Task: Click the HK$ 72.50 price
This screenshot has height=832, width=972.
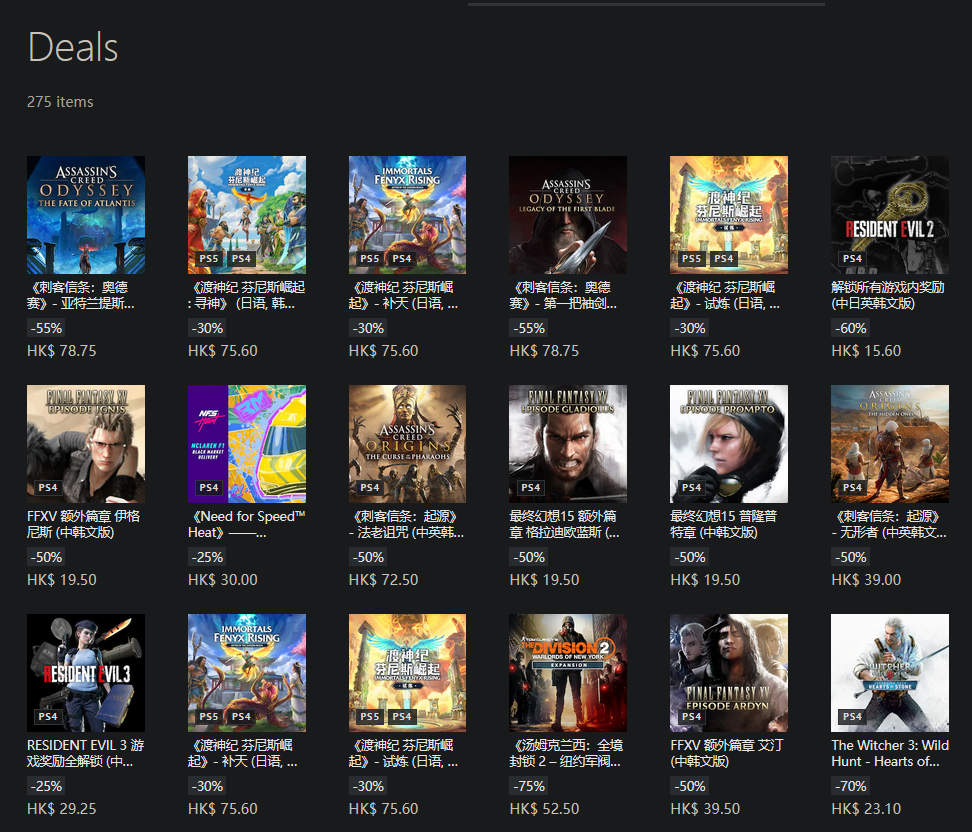Action: [x=383, y=580]
